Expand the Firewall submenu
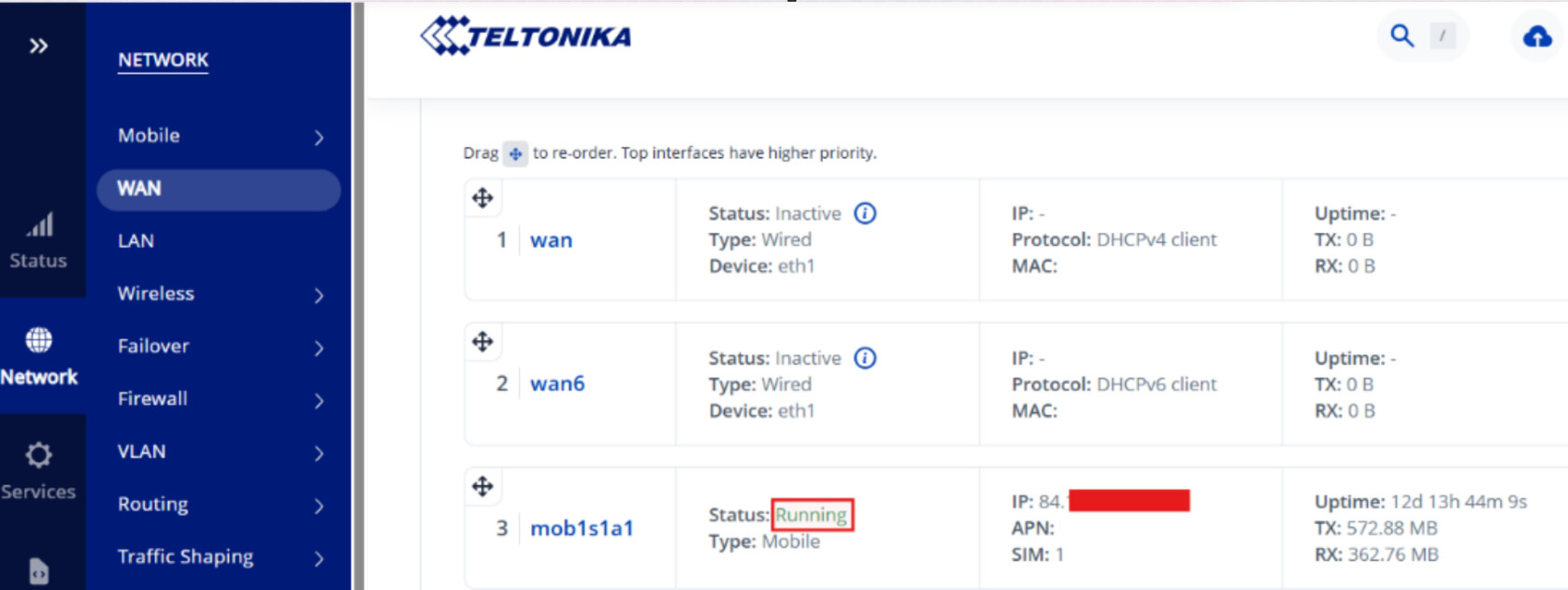Image resolution: width=1568 pixels, height=590 pixels. 319,400
